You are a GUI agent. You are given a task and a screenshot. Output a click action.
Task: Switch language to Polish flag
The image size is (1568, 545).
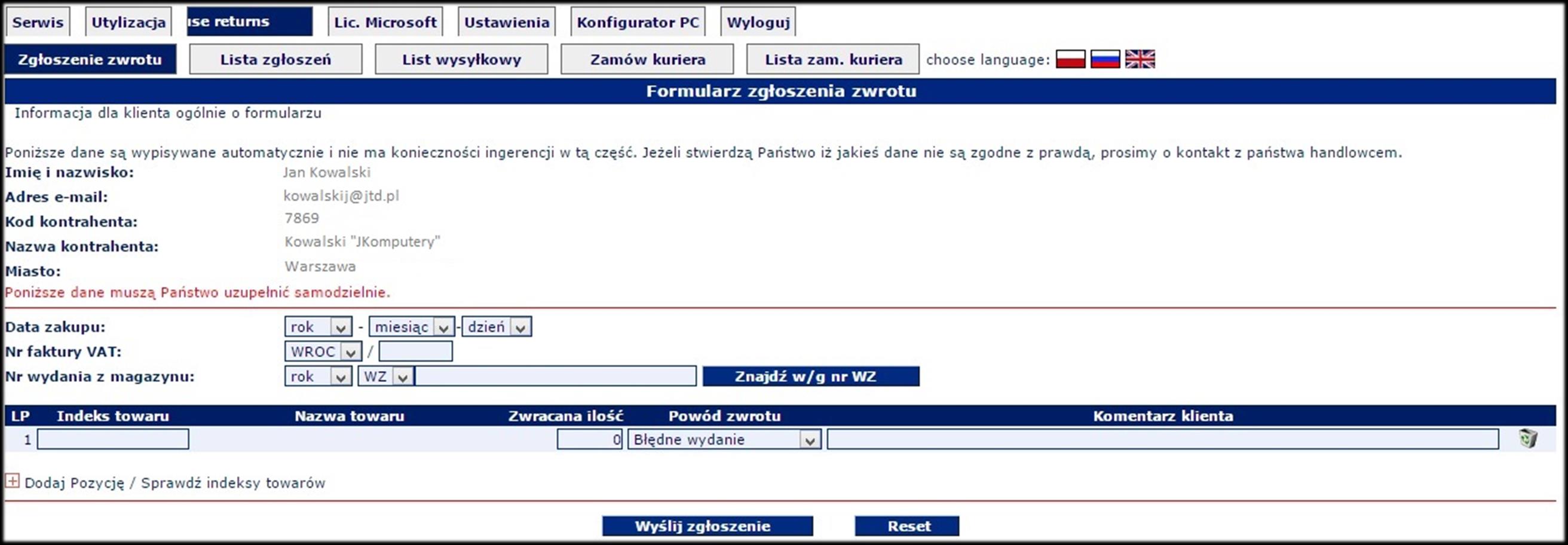coord(1070,59)
